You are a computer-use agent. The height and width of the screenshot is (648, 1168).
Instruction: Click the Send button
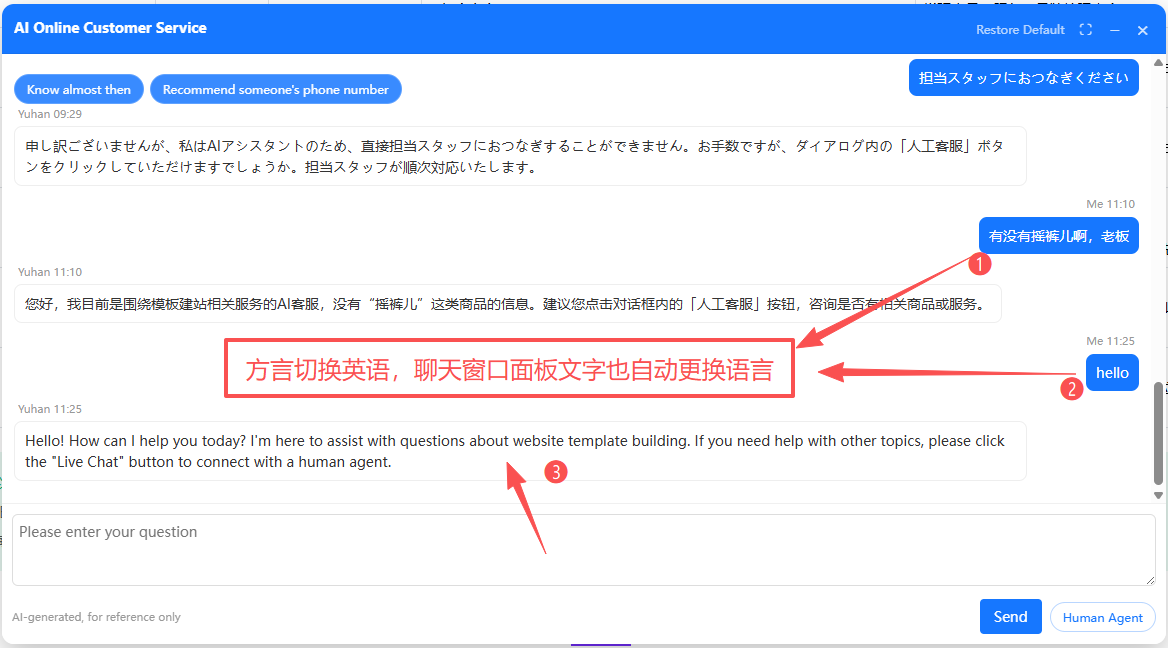(x=1010, y=617)
